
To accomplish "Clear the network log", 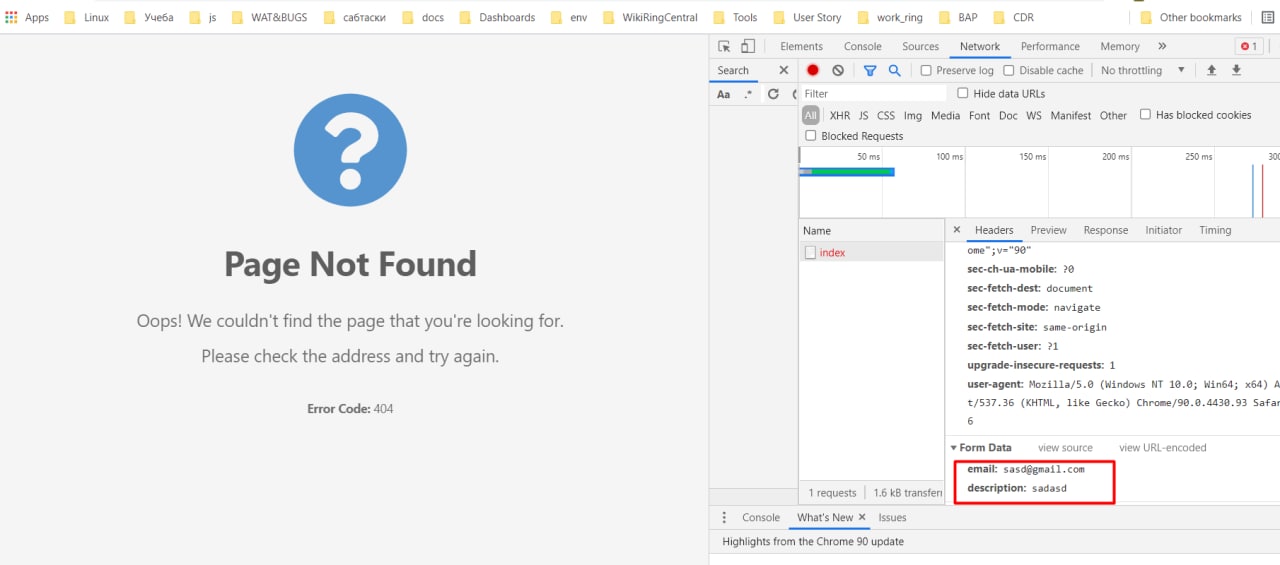I will coord(838,70).
